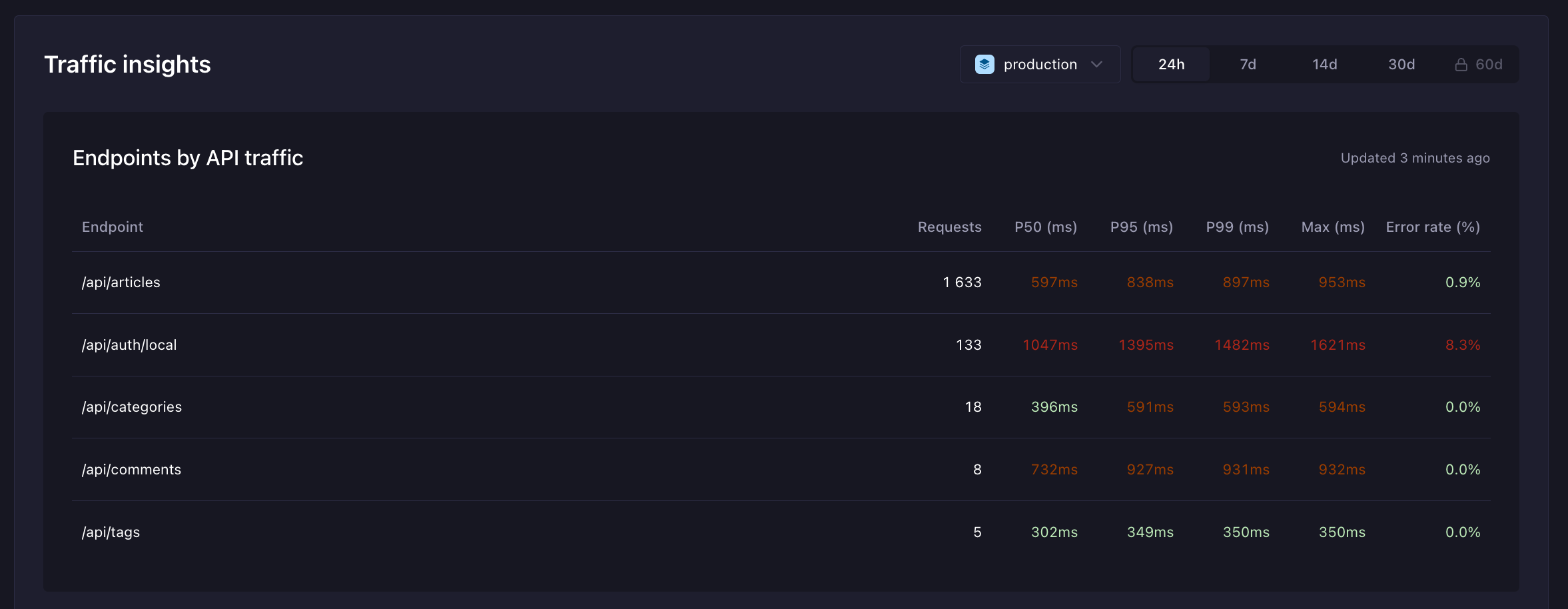Sort by P50 (ms) column header
Screen dimensions: 1568x609
(1046, 227)
